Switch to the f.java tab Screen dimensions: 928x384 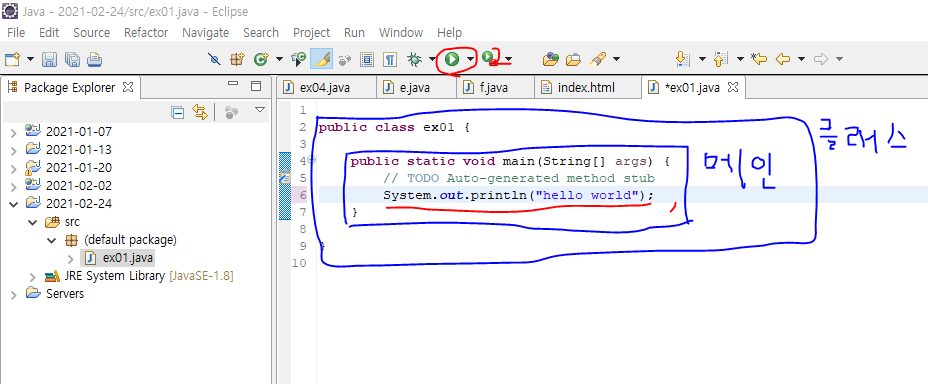pyautogui.click(x=495, y=88)
